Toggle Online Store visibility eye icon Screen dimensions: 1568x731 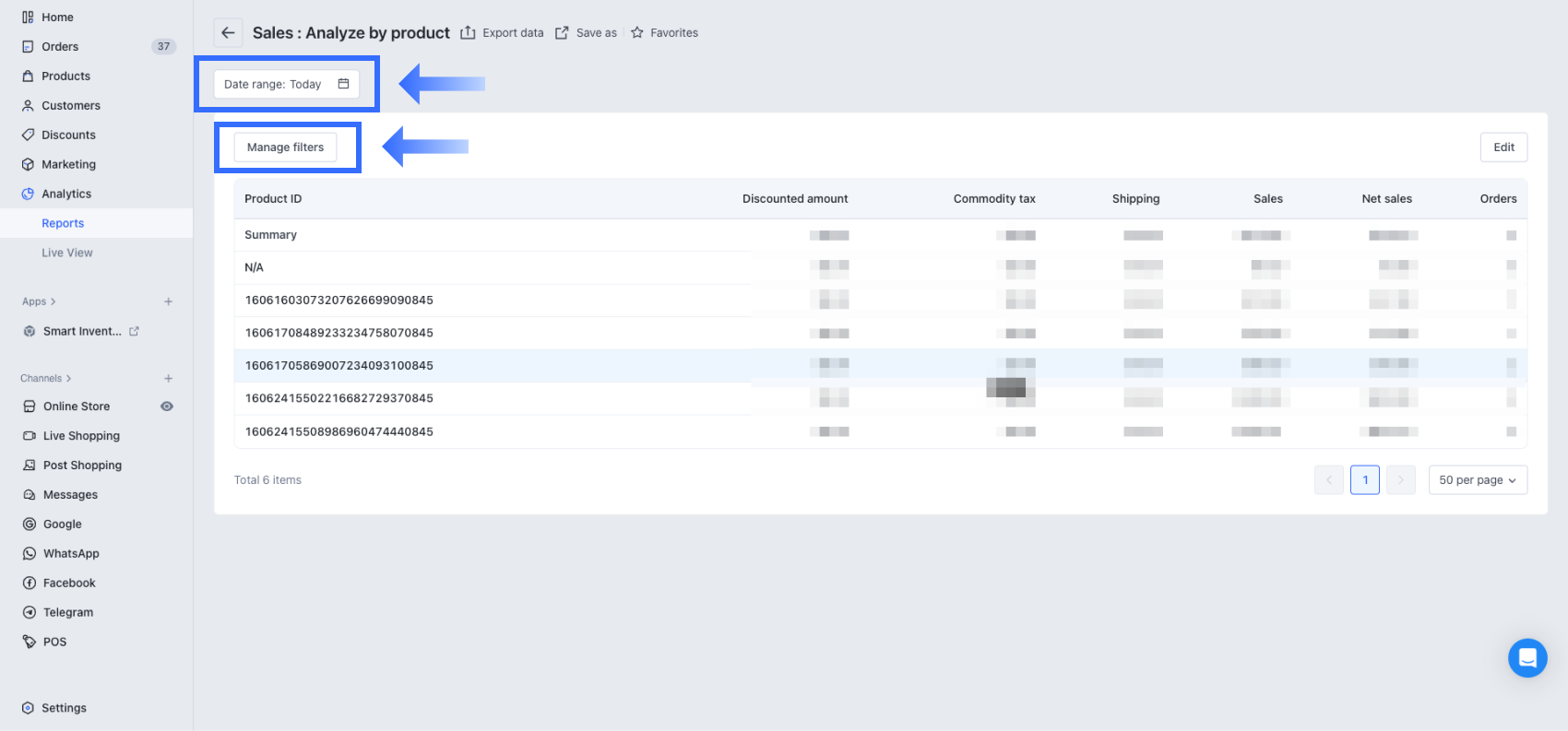pyautogui.click(x=167, y=406)
